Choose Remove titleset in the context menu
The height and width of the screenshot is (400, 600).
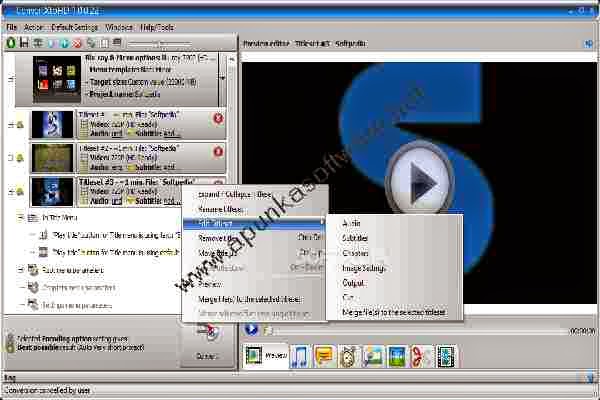click(254, 238)
